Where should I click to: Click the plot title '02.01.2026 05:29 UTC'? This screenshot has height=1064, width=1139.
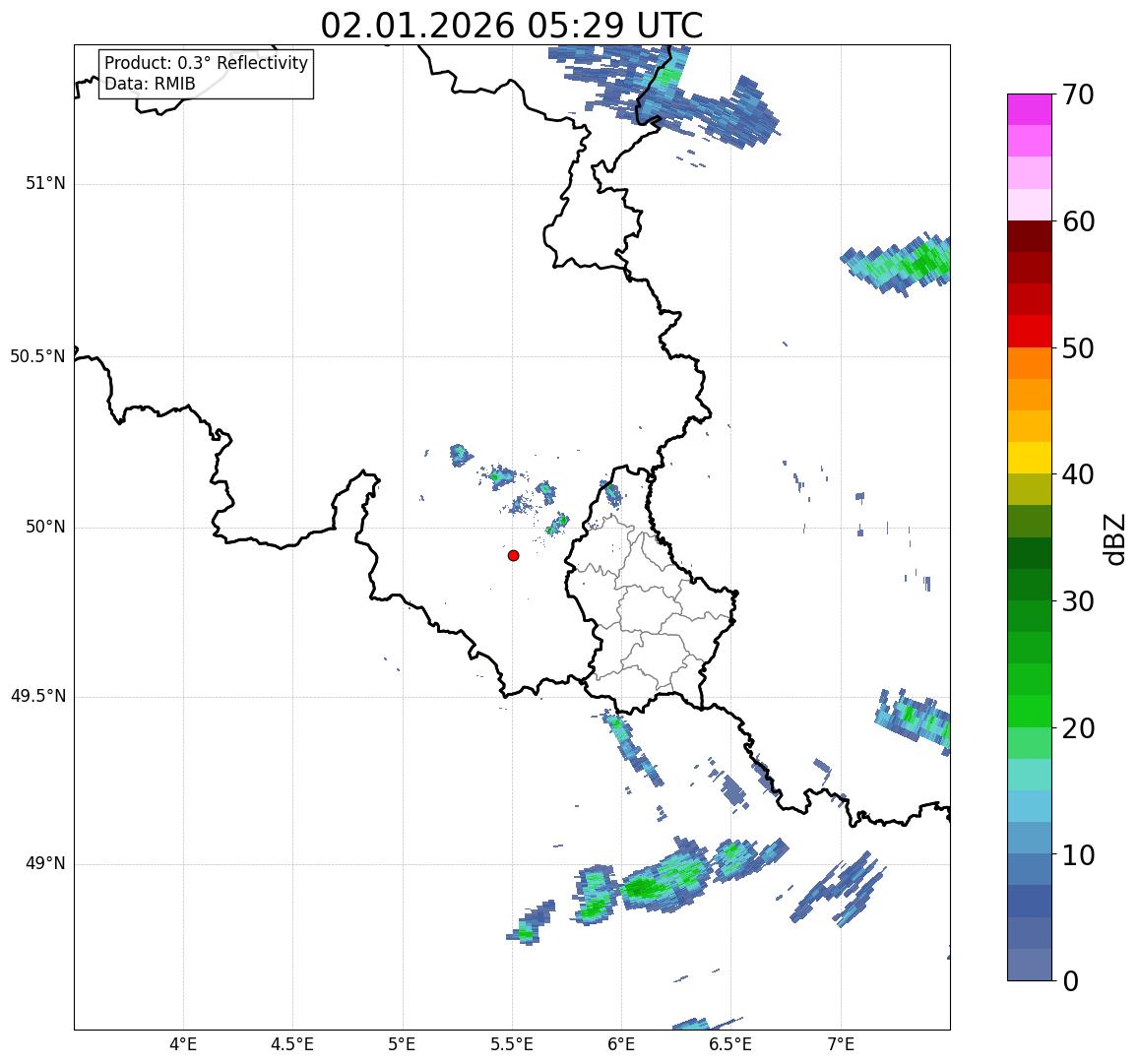[x=512, y=26]
